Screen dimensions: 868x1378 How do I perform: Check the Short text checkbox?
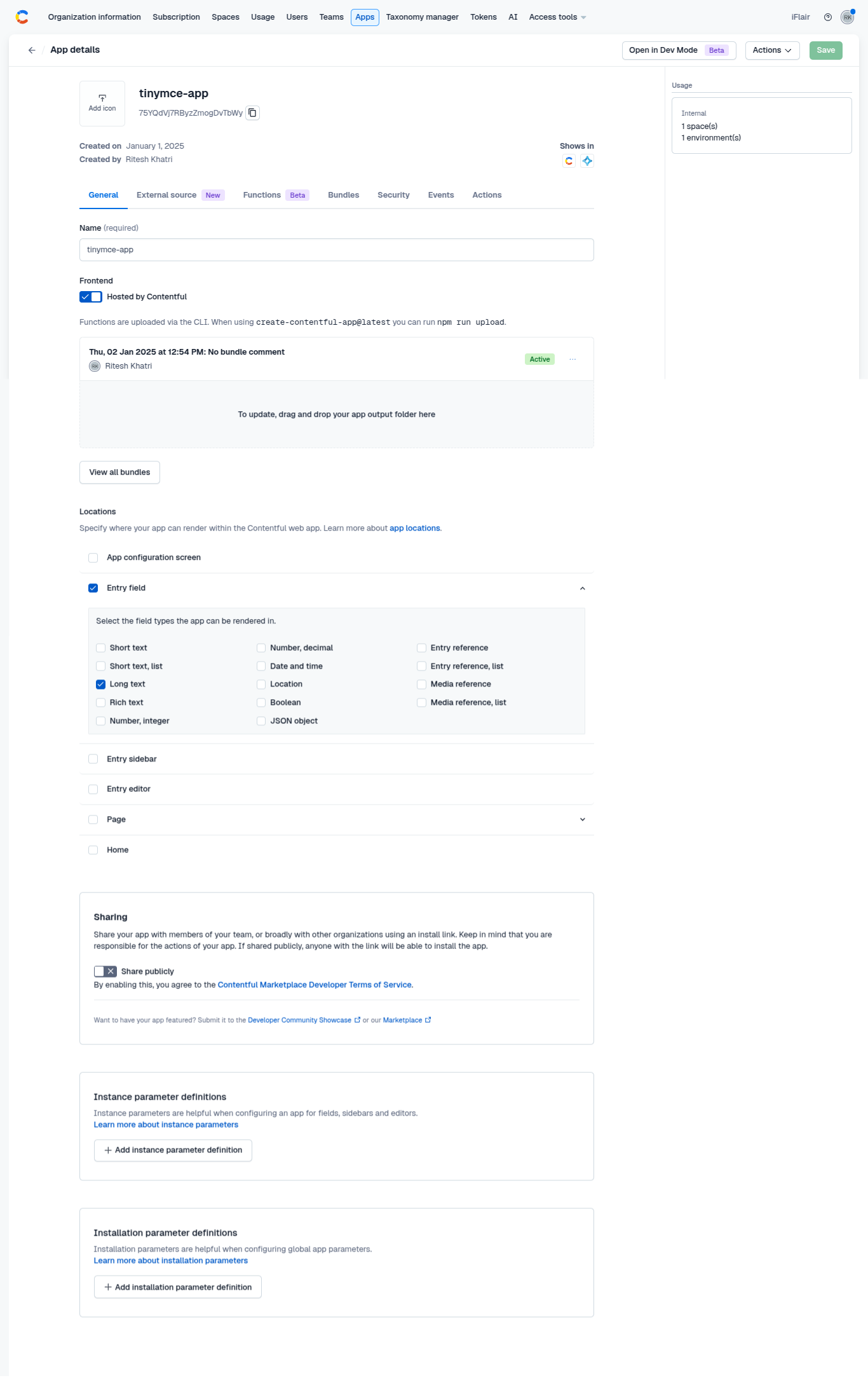click(100, 648)
